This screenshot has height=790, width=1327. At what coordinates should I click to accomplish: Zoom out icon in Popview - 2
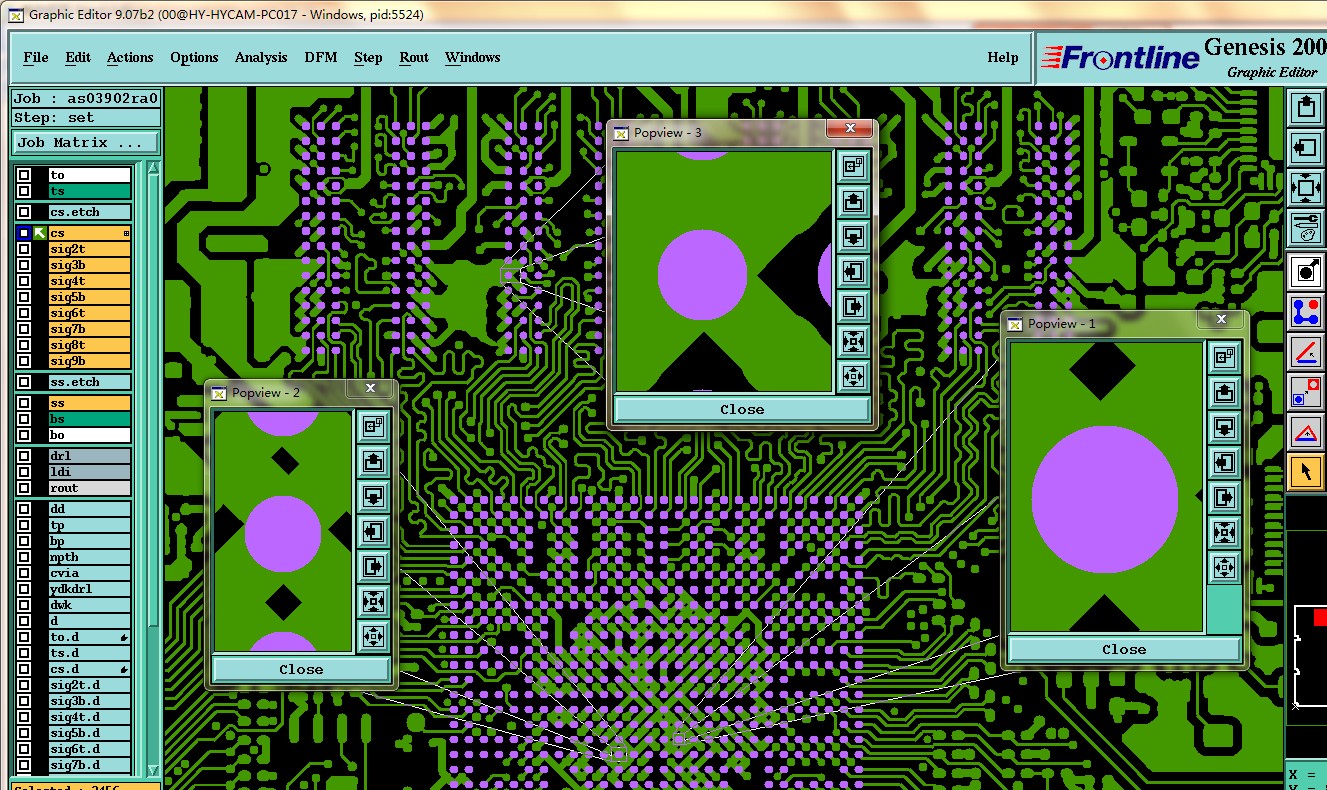tap(373, 636)
